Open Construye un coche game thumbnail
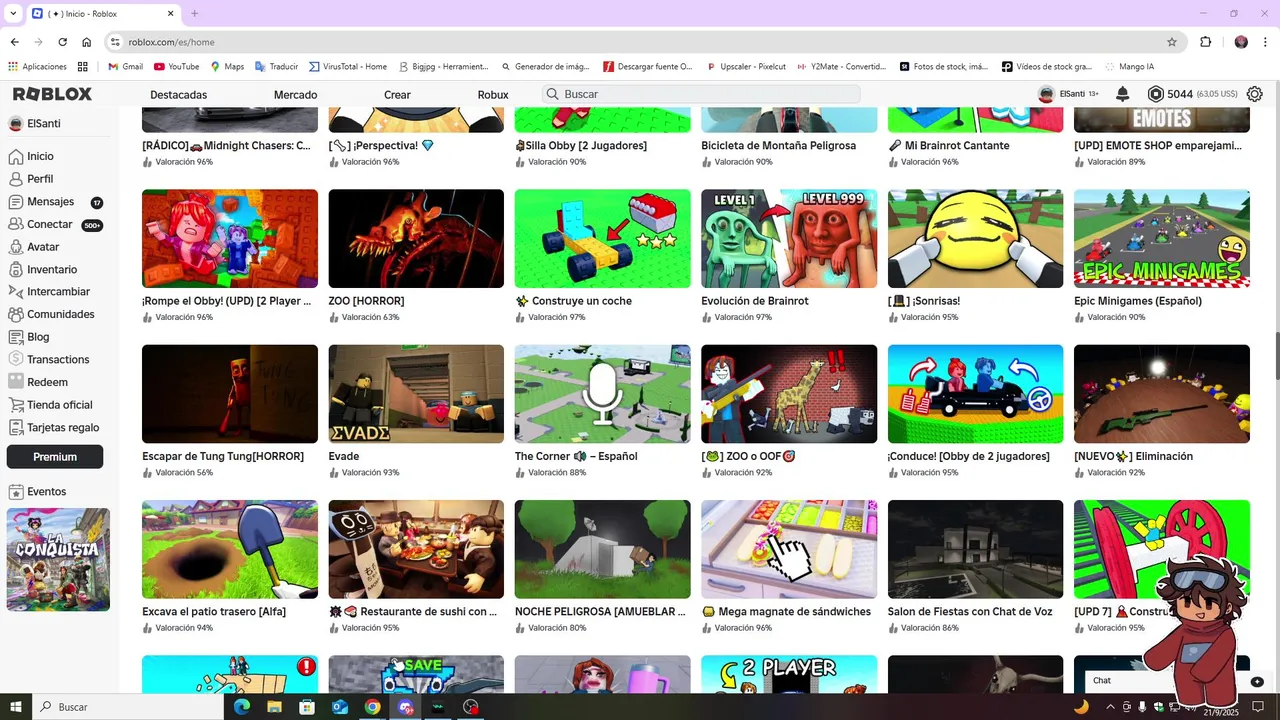Image resolution: width=1280 pixels, height=720 pixels. click(603, 239)
